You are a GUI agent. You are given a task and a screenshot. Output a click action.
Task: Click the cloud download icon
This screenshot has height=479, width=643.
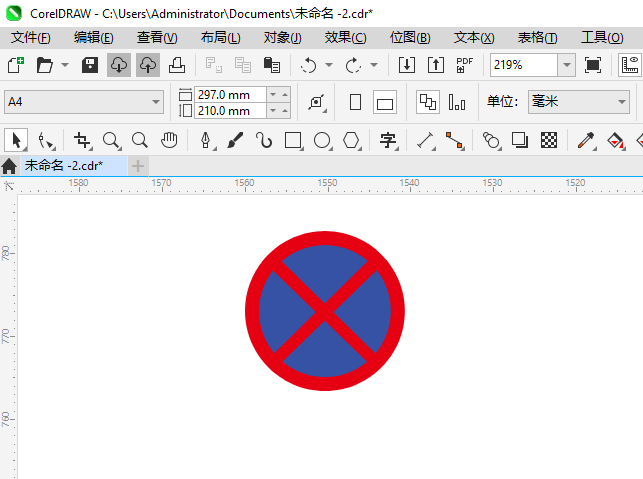(x=119, y=65)
